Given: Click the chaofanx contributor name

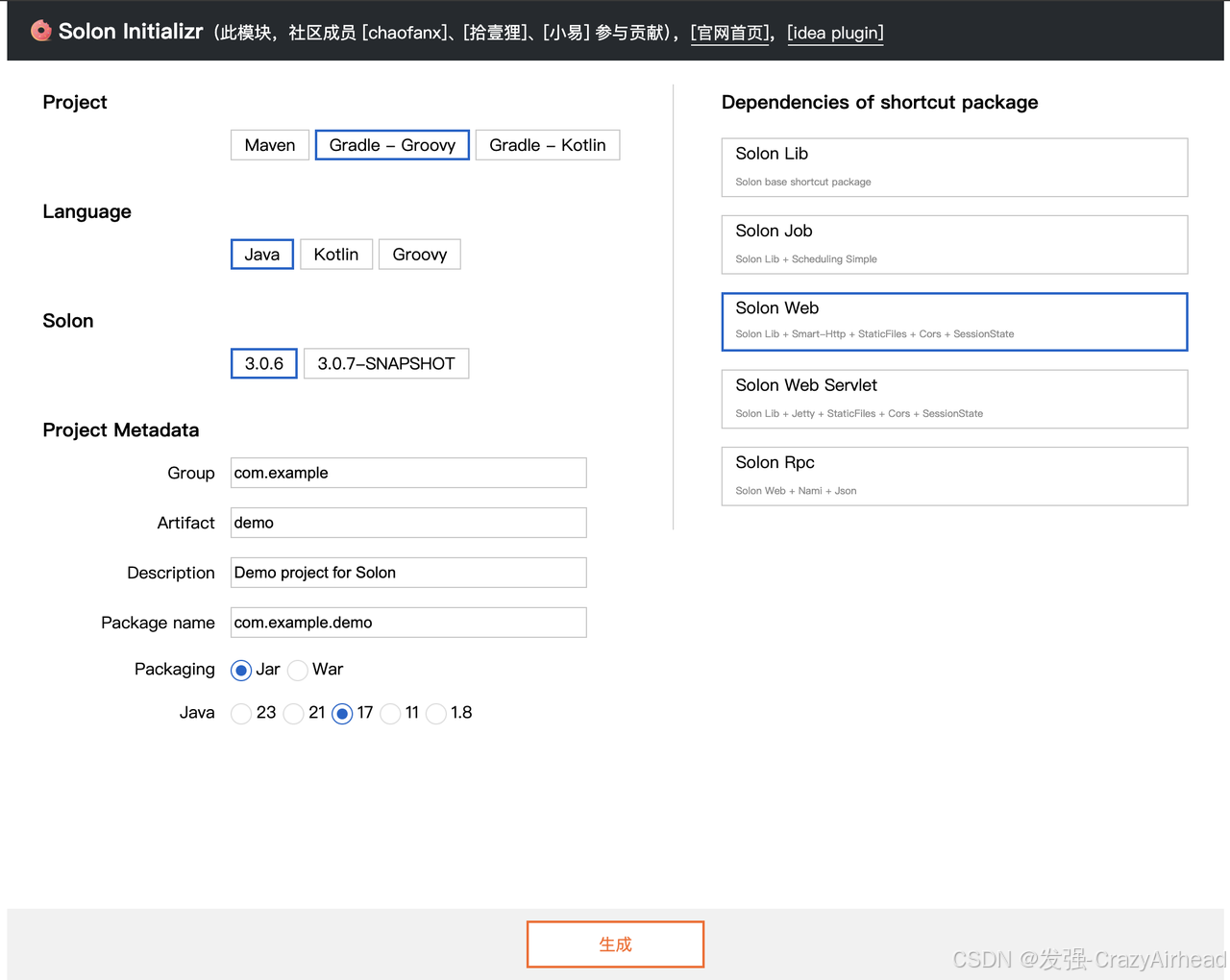Looking at the screenshot, I should [x=406, y=33].
